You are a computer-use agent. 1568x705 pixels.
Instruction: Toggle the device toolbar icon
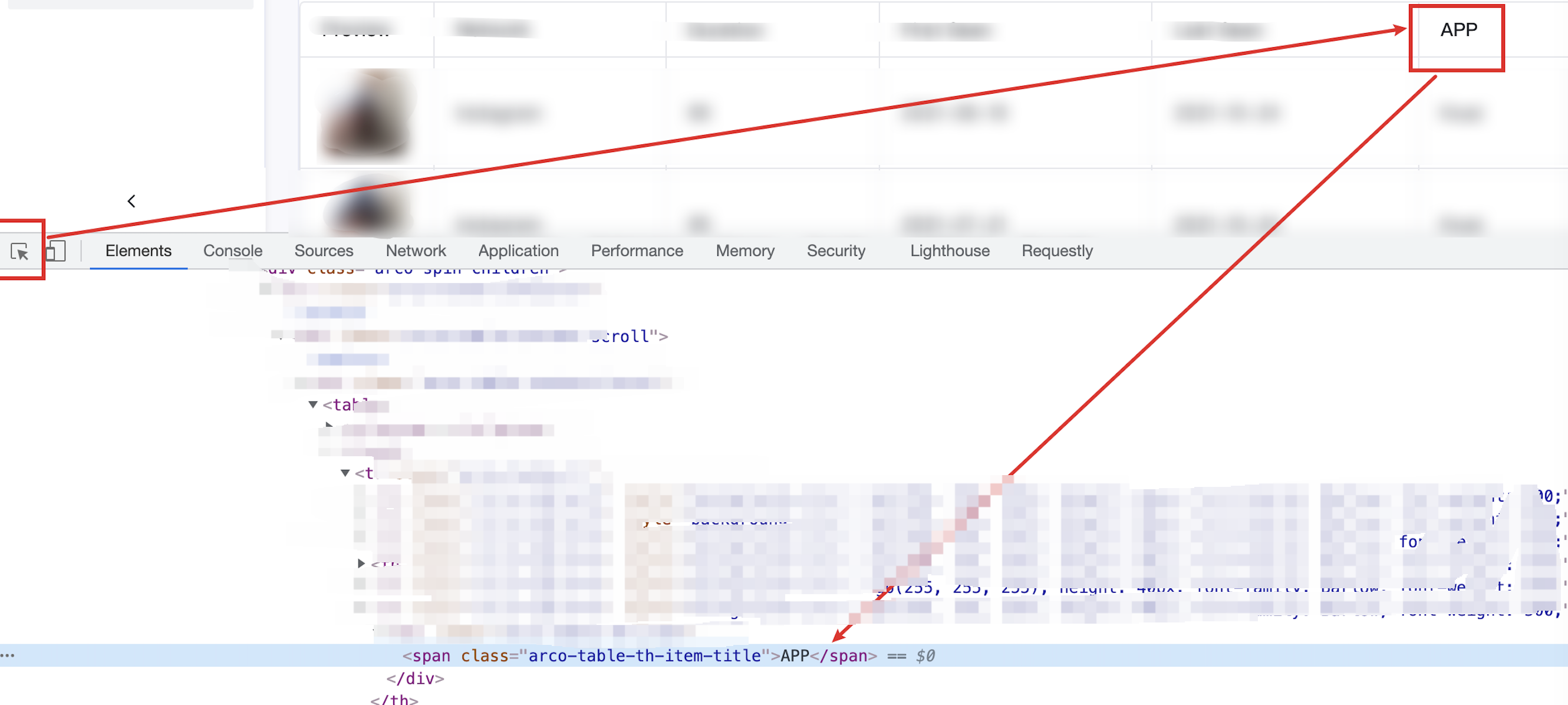click(56, 252)
